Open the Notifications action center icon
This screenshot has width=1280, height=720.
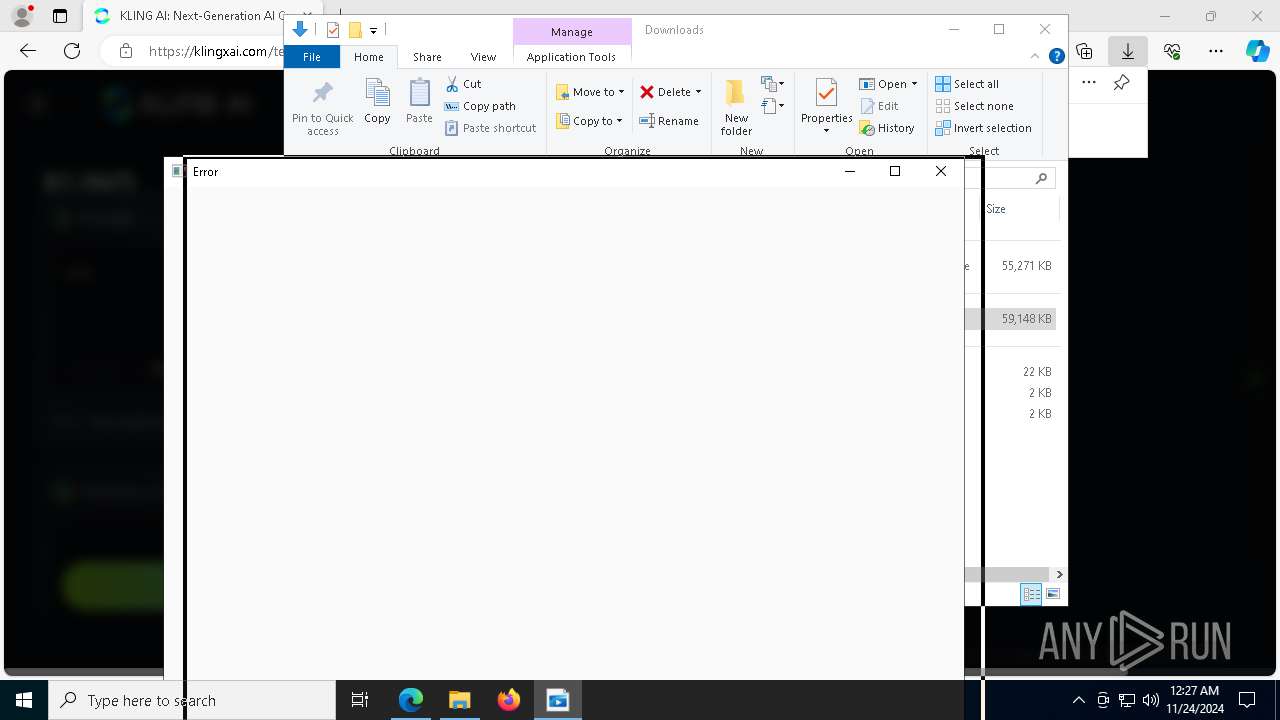click(1247, 700)
